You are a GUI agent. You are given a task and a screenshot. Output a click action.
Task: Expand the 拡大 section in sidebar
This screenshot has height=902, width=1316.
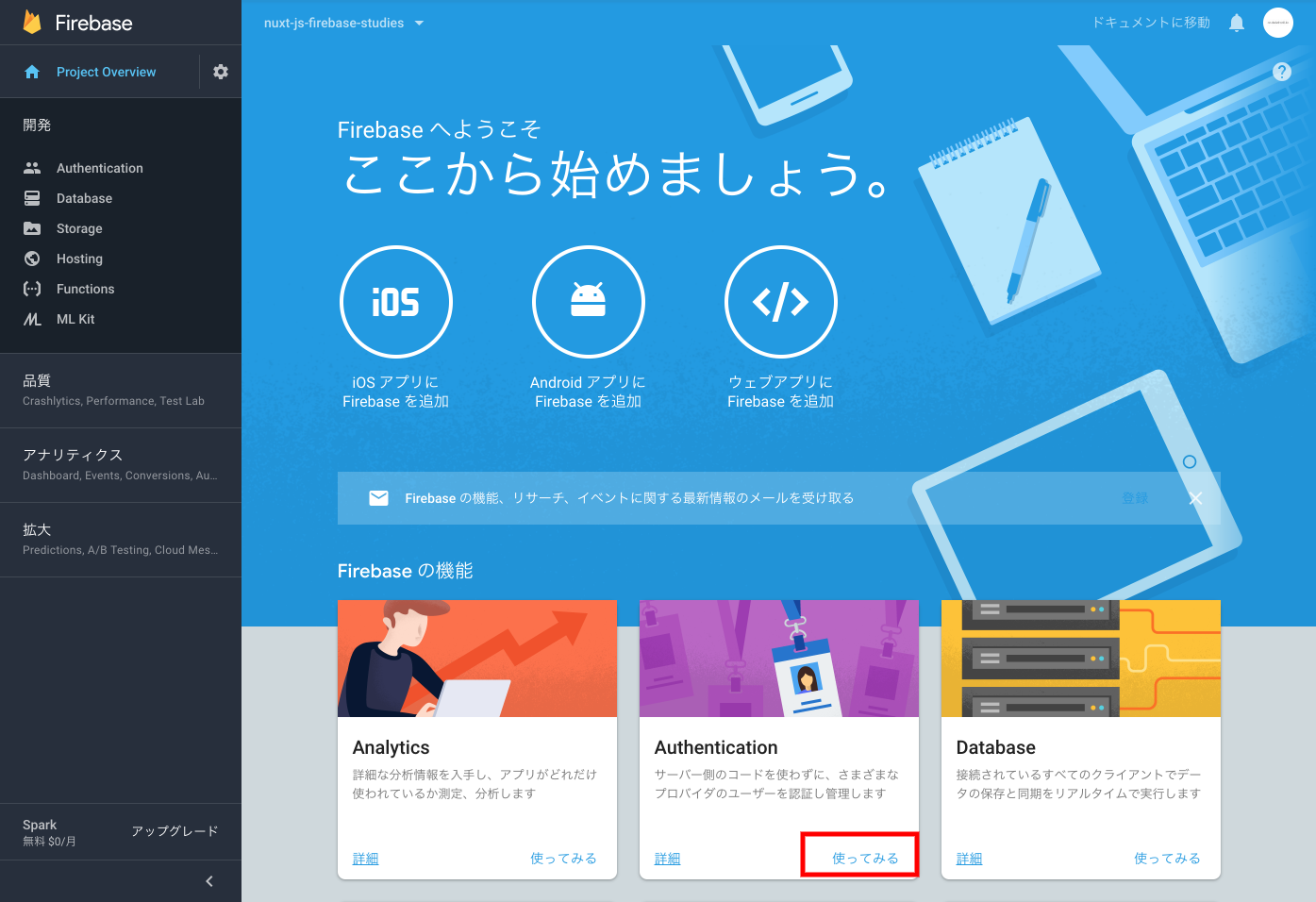tap(121, 540)
